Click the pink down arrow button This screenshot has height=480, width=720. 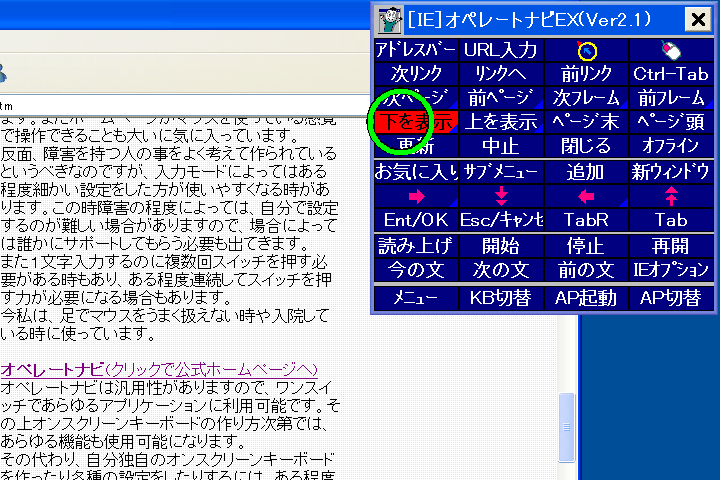click(501, 196)
